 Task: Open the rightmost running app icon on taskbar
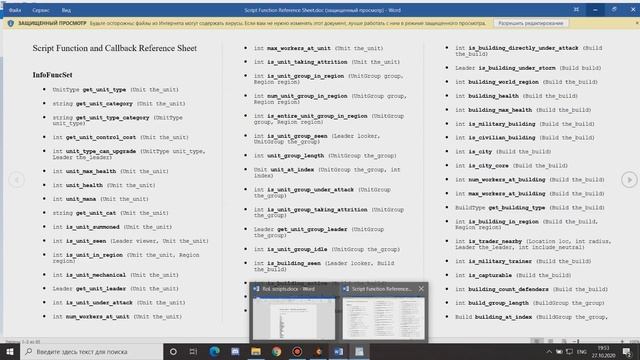click(359, 351)
